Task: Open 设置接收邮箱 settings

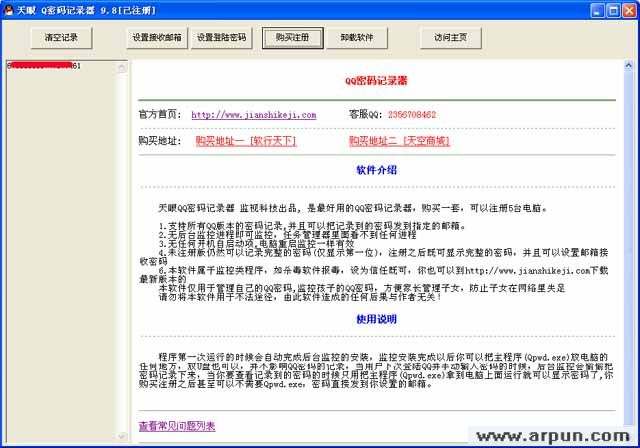Action: pyautogui.click(x=157, y=38)
